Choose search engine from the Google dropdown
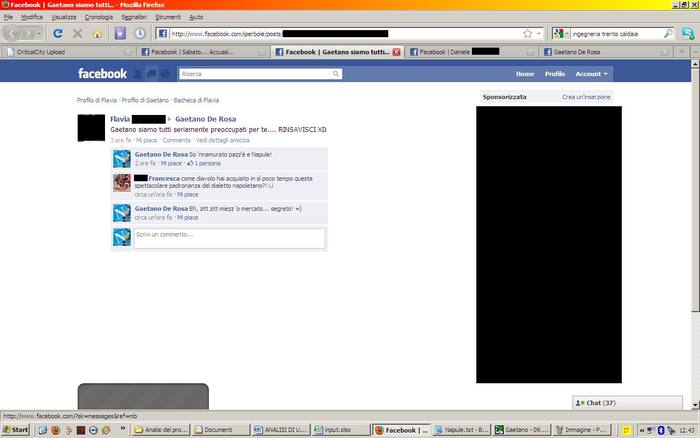Image resolution: width=700 pixels, height=438 pixels. [x=560, y=33]
